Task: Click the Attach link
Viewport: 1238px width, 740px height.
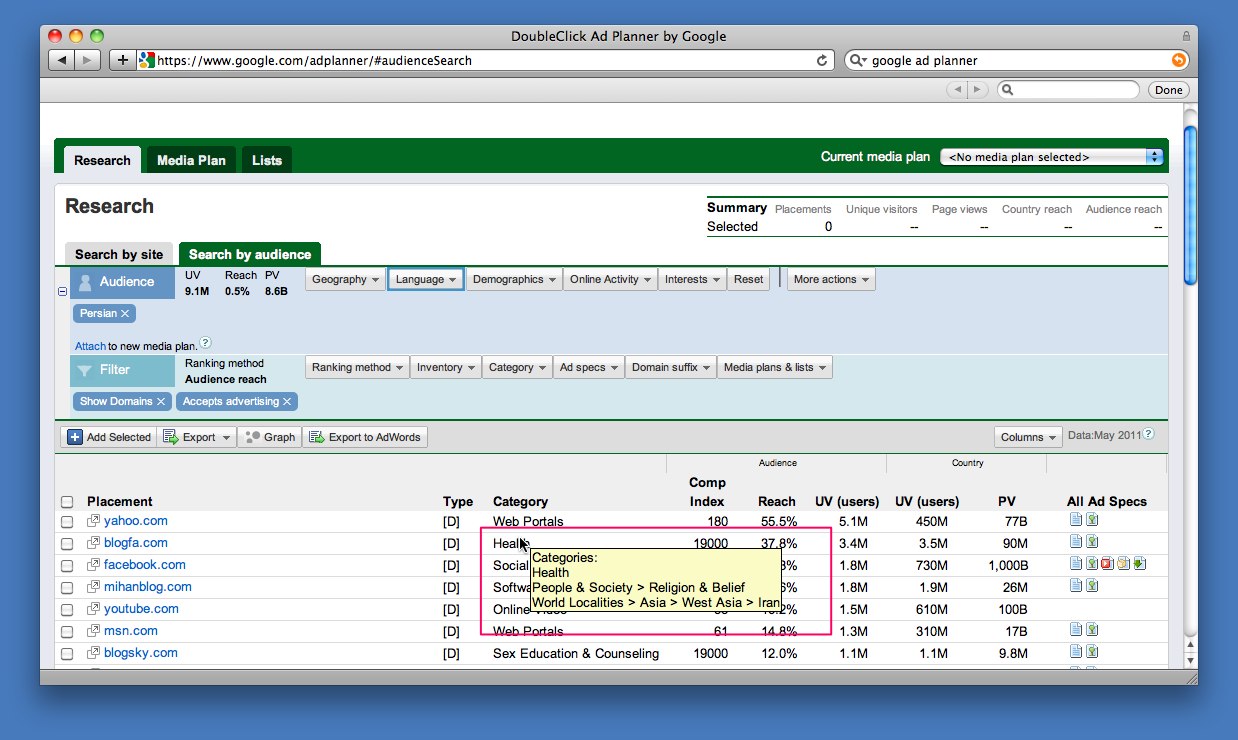Action: click(x=90, y=346)
